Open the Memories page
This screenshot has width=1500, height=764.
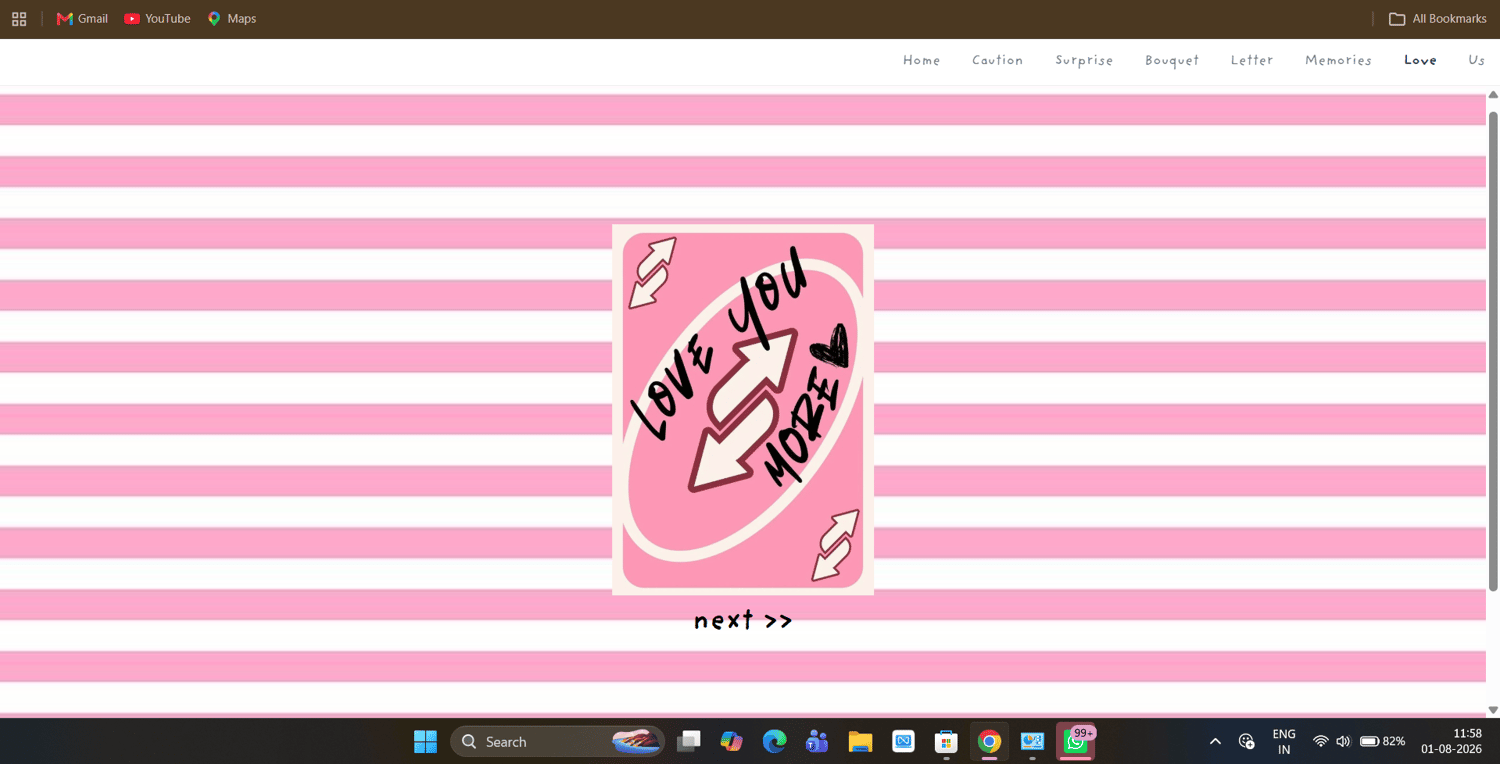[x=1339, y=60]
